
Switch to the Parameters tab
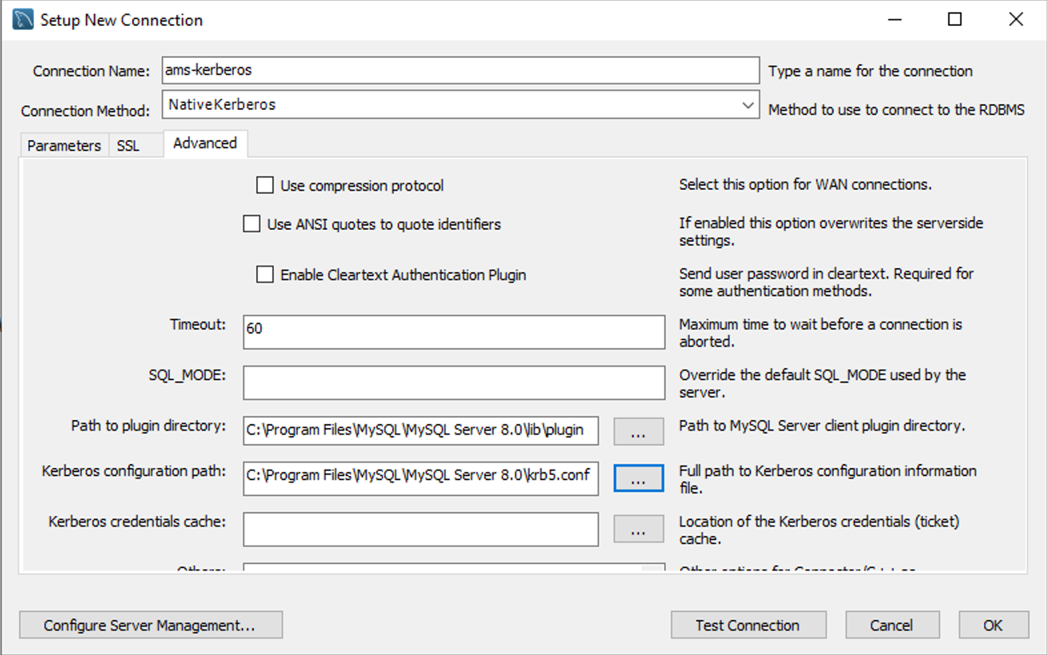(64, 146)
